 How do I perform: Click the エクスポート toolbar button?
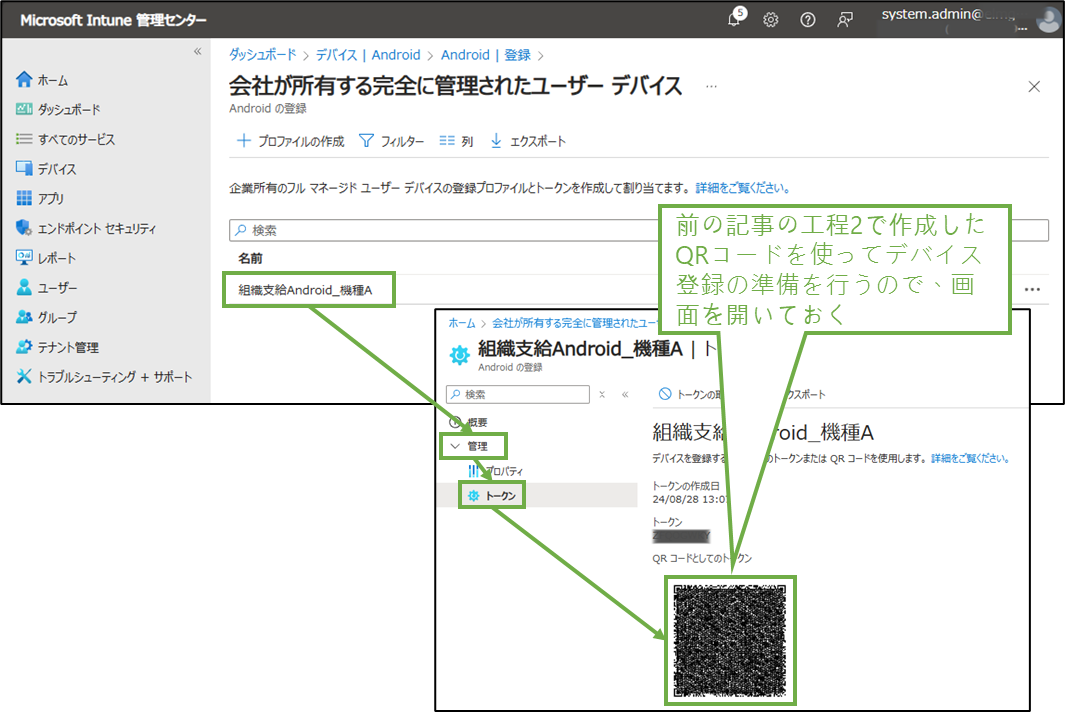pyautogui.click(x=528, y=141)
